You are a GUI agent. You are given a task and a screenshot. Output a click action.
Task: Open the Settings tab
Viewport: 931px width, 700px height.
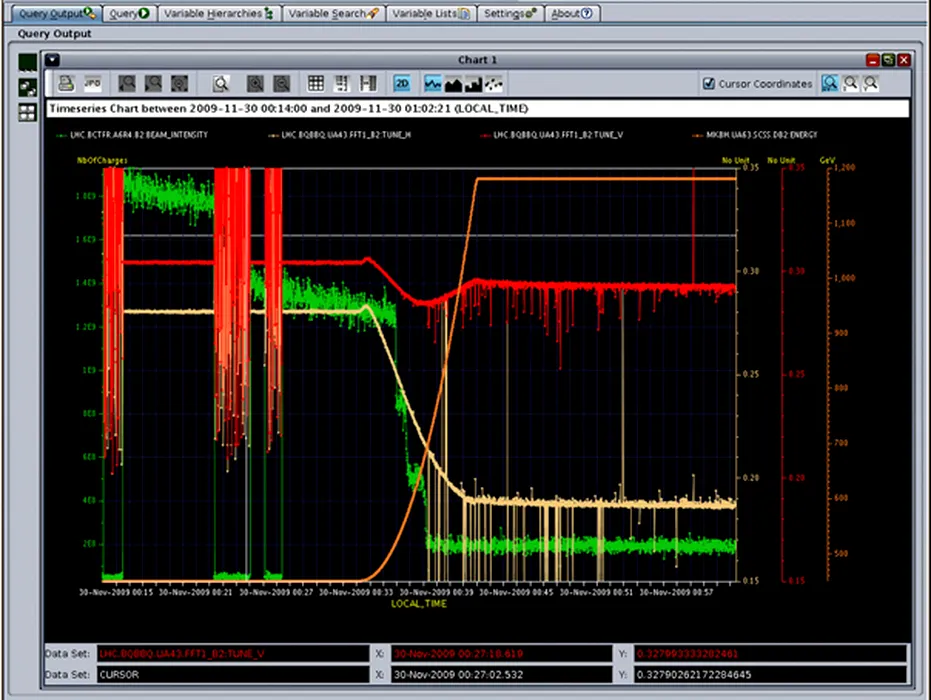click(x=510, y=13)
